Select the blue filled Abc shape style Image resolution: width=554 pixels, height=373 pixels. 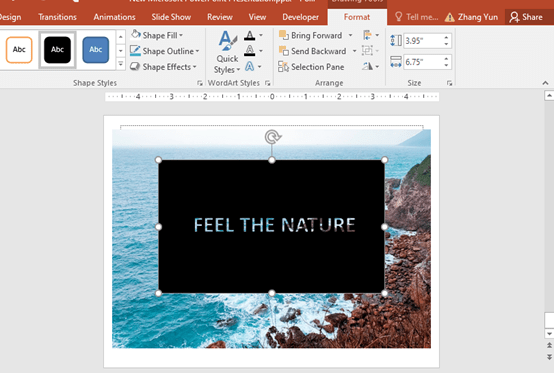coord(96,50)
